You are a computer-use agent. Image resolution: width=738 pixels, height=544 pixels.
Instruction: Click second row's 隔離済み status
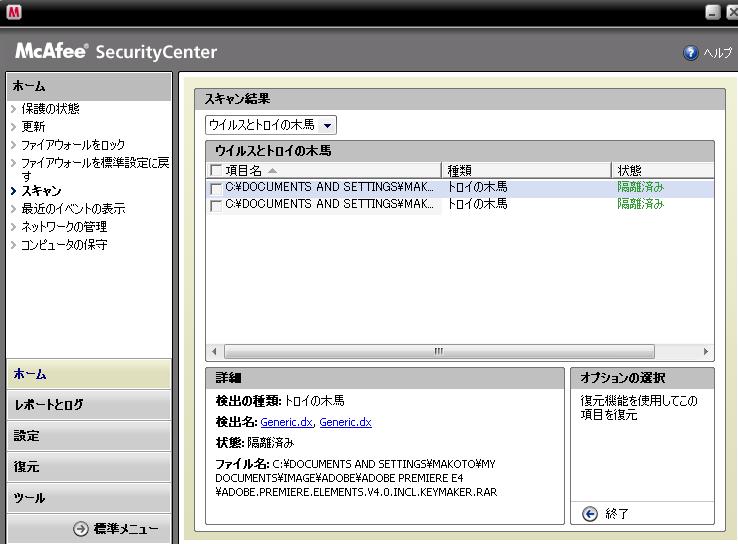pos(640,204)
